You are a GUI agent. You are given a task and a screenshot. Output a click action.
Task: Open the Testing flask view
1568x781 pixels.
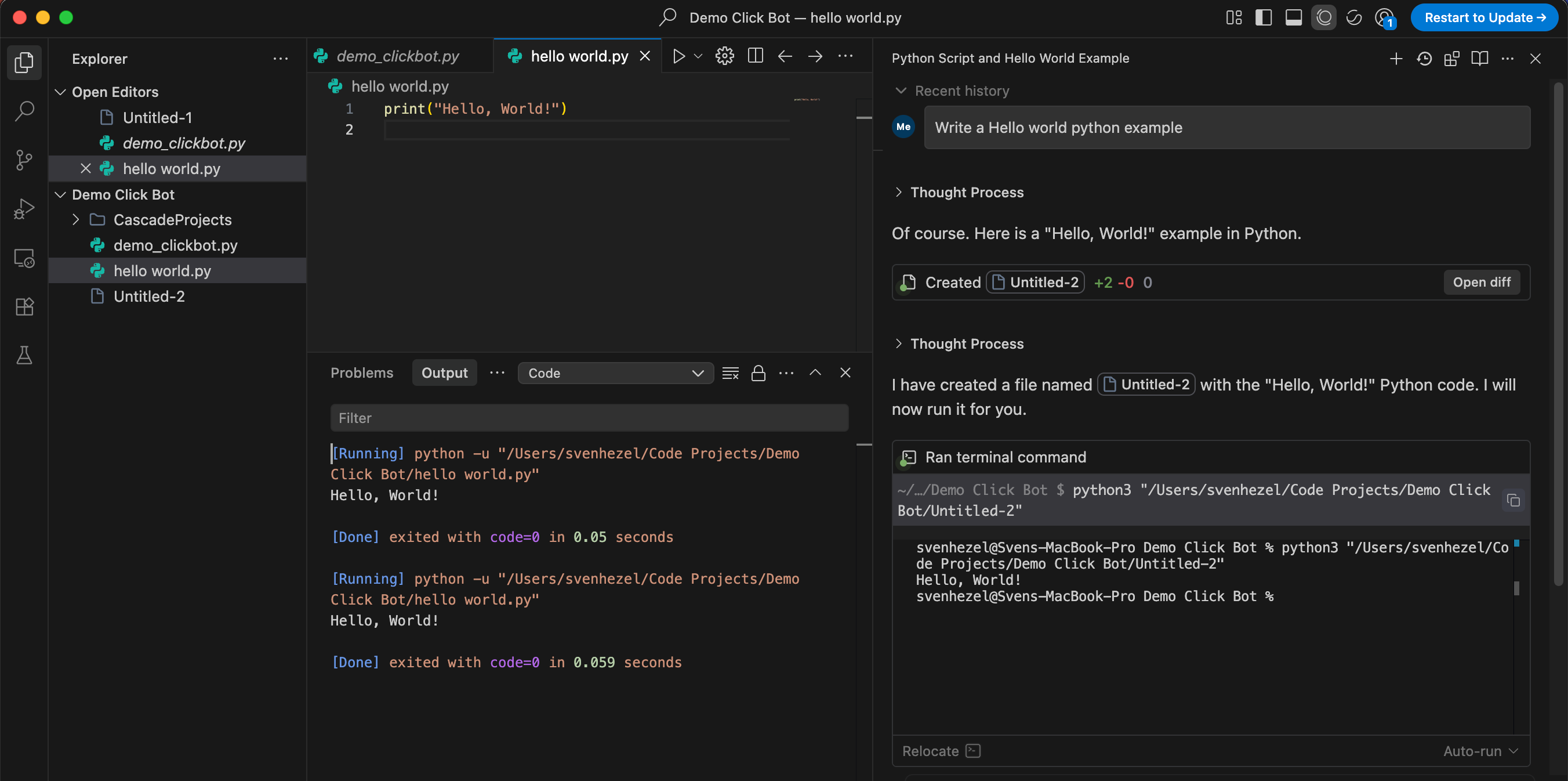click(24, 355)
